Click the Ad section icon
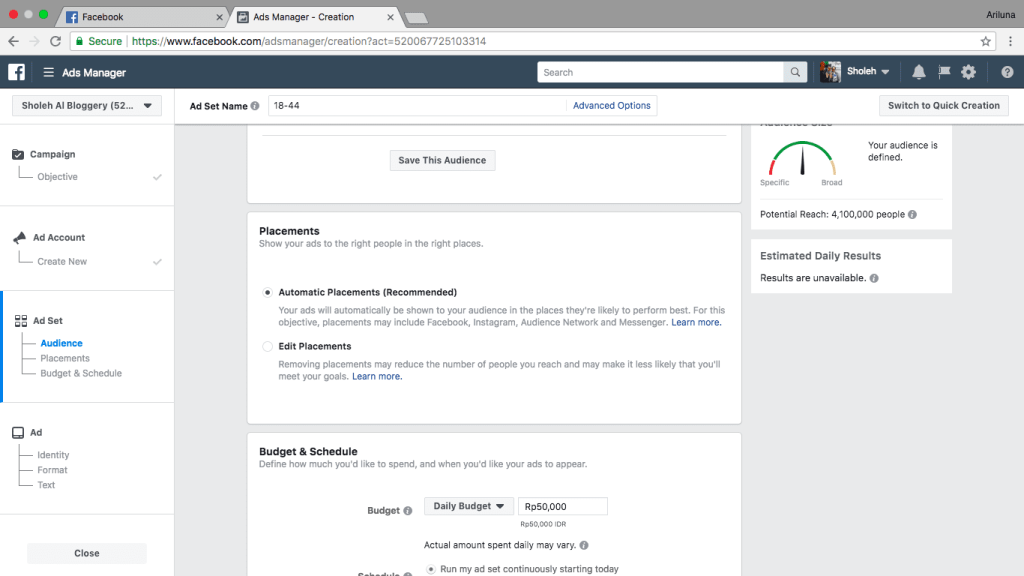 click(18, 432)
